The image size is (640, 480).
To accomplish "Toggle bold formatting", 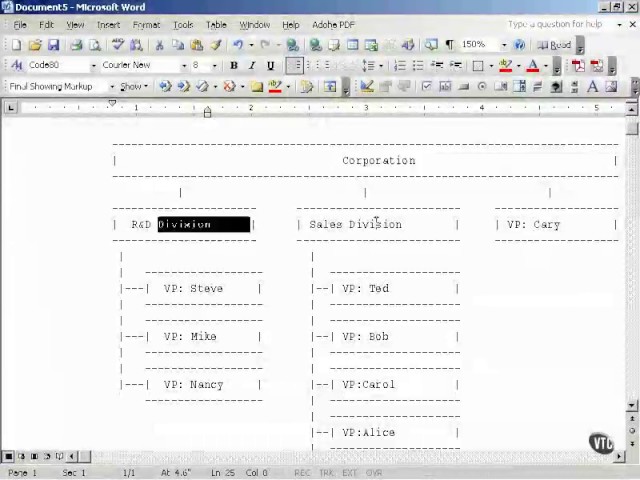I will point(234,66).
